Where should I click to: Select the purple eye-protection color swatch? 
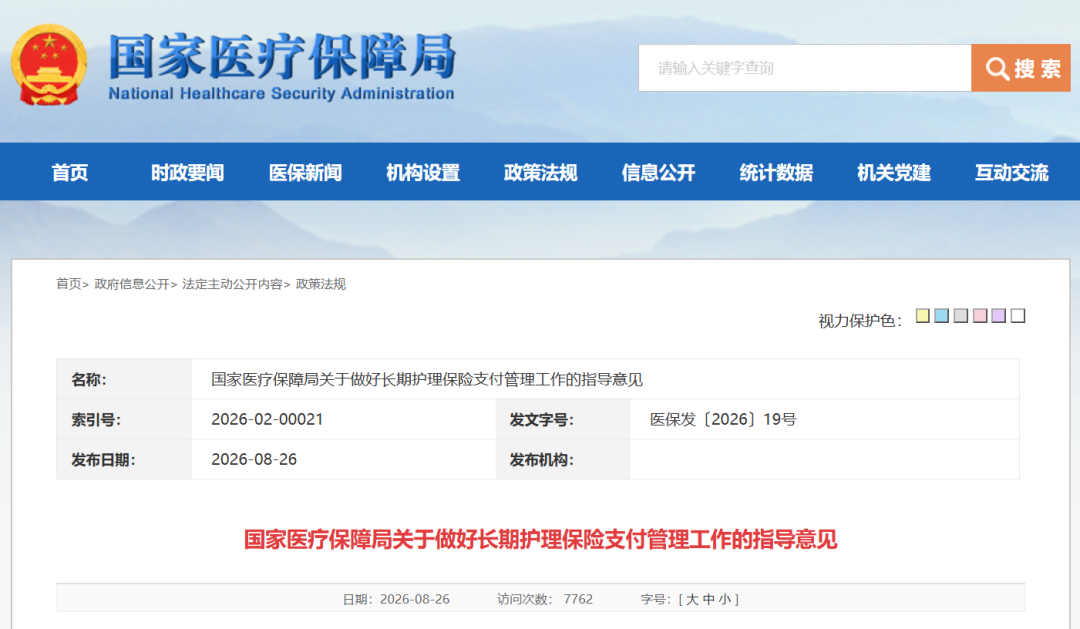point(999,316)
